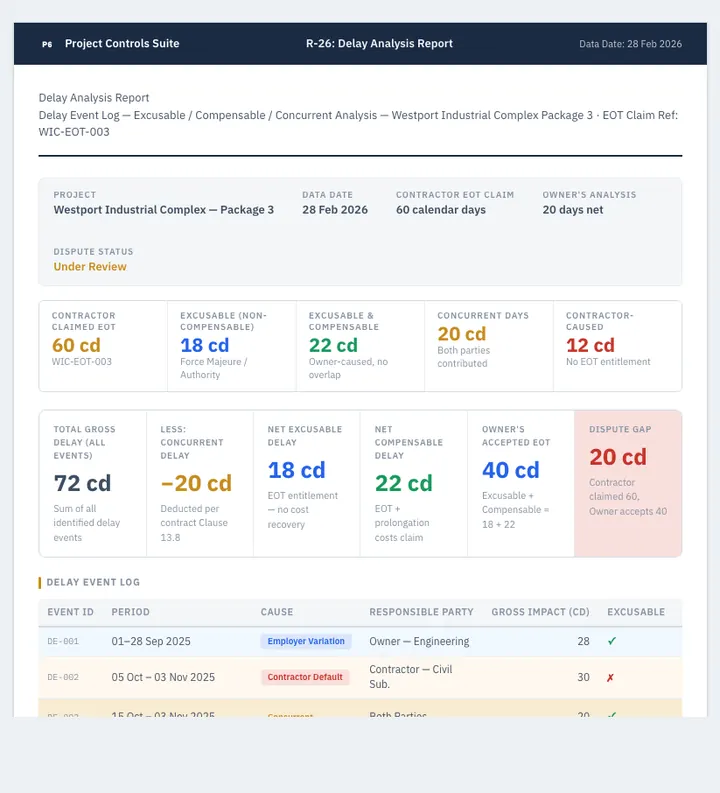Screen dimensions: 720x793
Task: Click the Gross Impact (CD) column header
Action: 541,612
